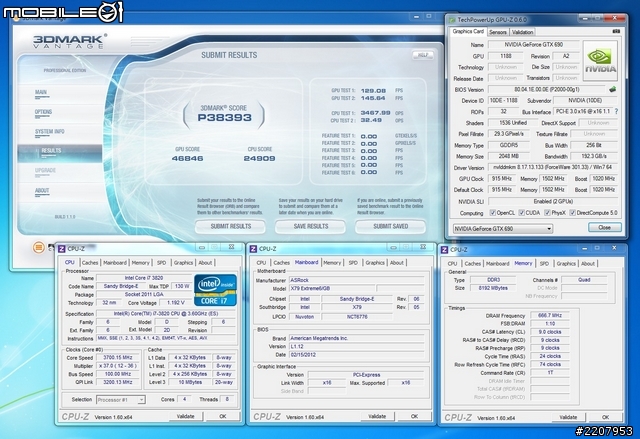The height and width of the screenshot is (439, 640).
Task: Click the Core Voltage value 1.192 V
Action: tap(176, 303)
